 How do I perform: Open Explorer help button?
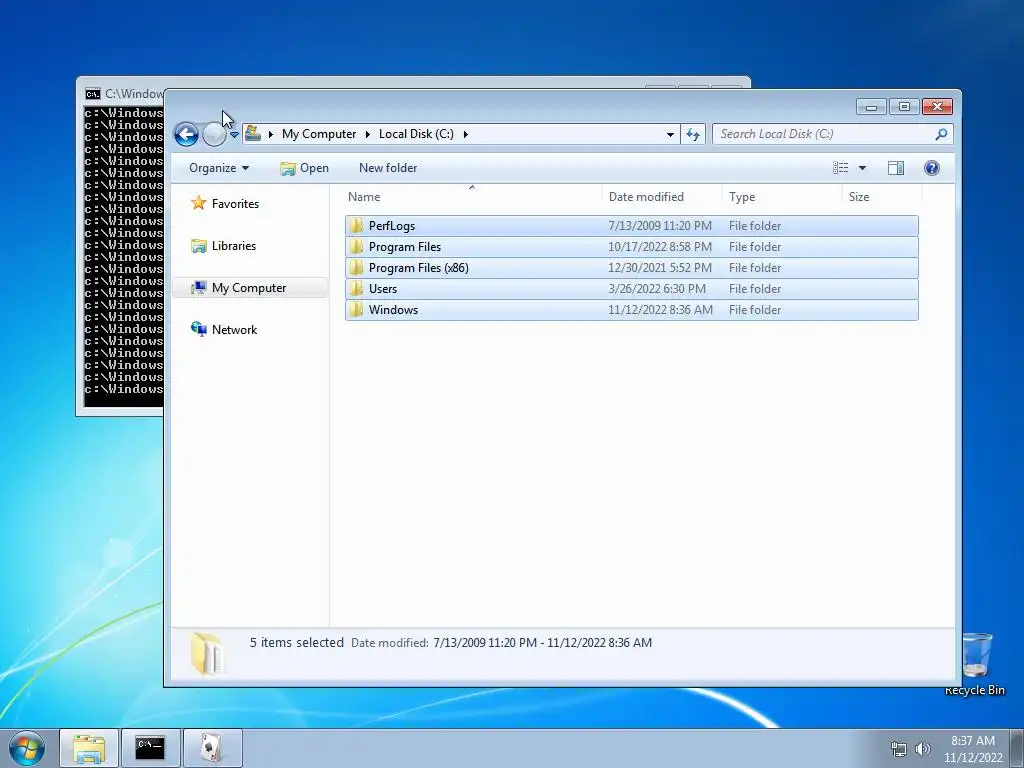coord(932,168)
